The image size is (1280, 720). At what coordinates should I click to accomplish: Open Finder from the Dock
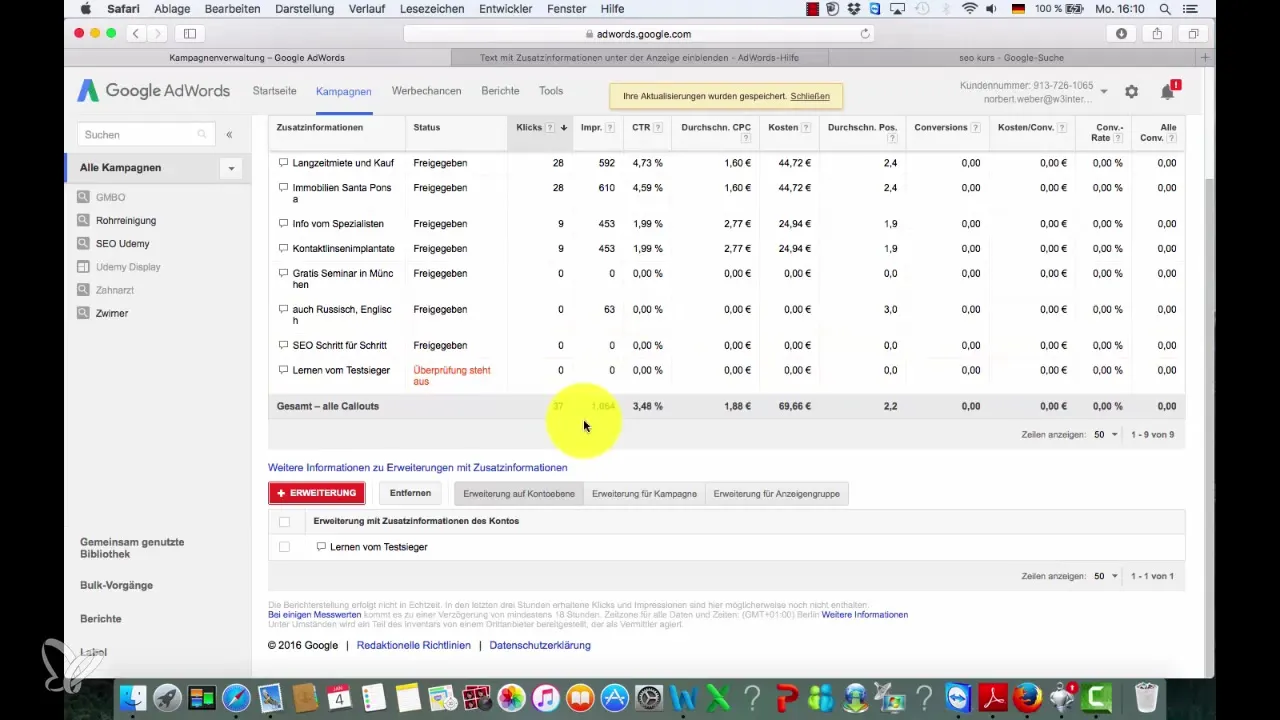point(133,697)
